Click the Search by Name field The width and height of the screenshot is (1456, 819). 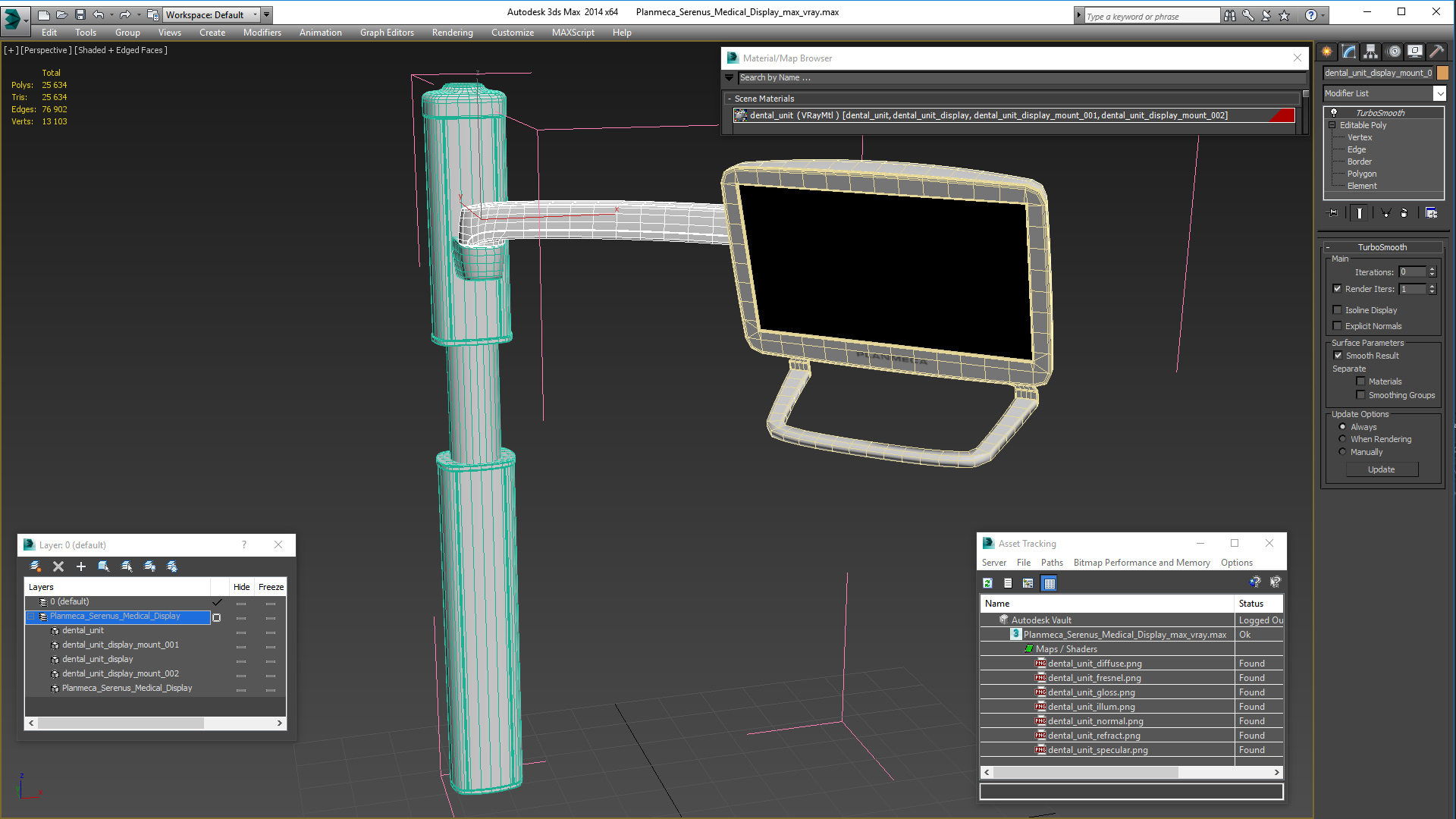tap(1016, 78)
